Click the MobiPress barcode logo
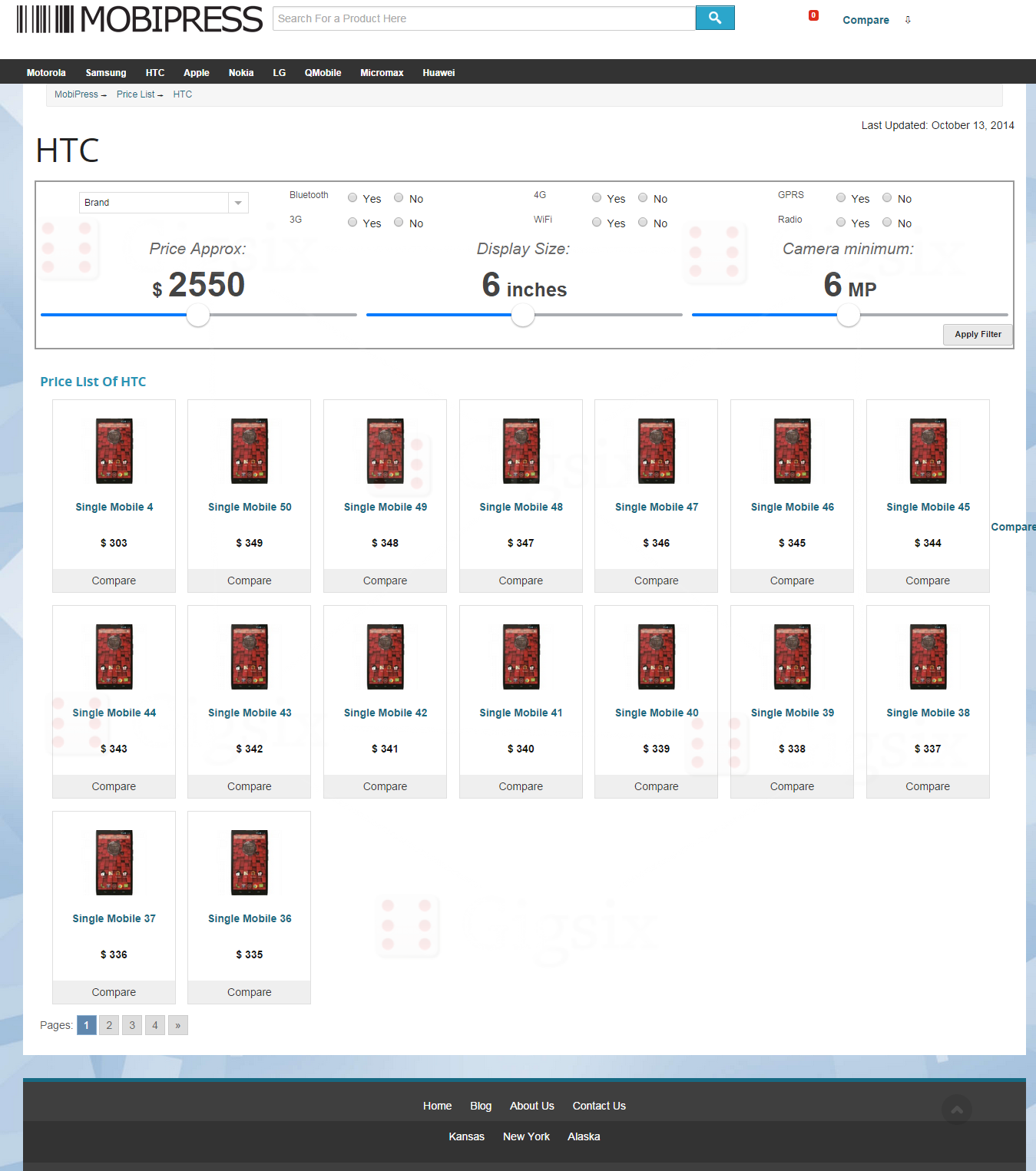The height and width of the screenshot is (1171, 1036). click(139, 19)
